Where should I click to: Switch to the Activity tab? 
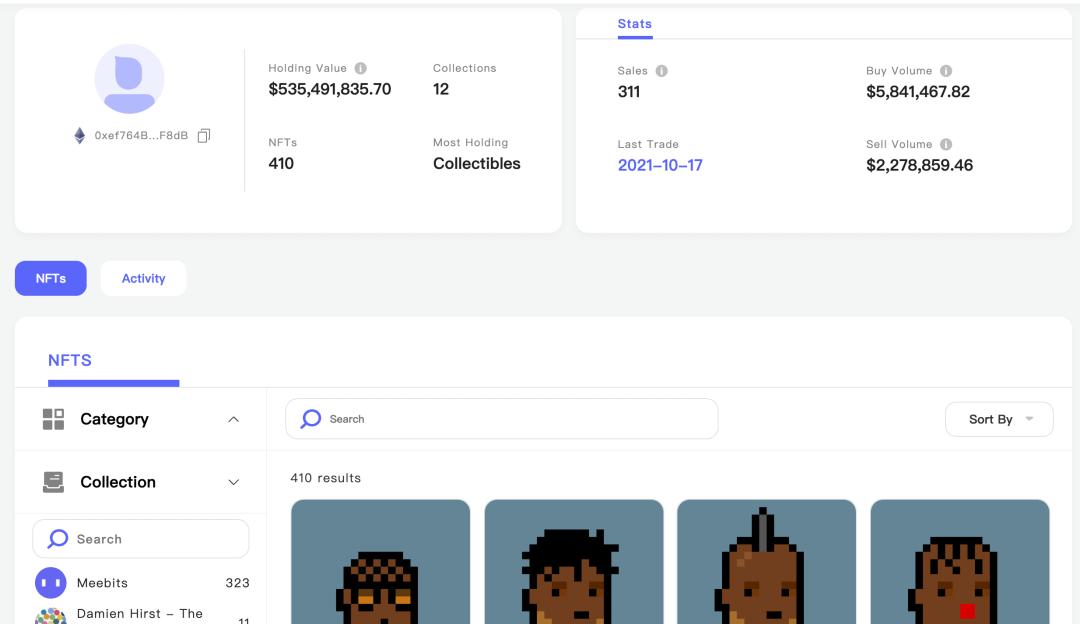pyautogui.click(x=143, y=278)
